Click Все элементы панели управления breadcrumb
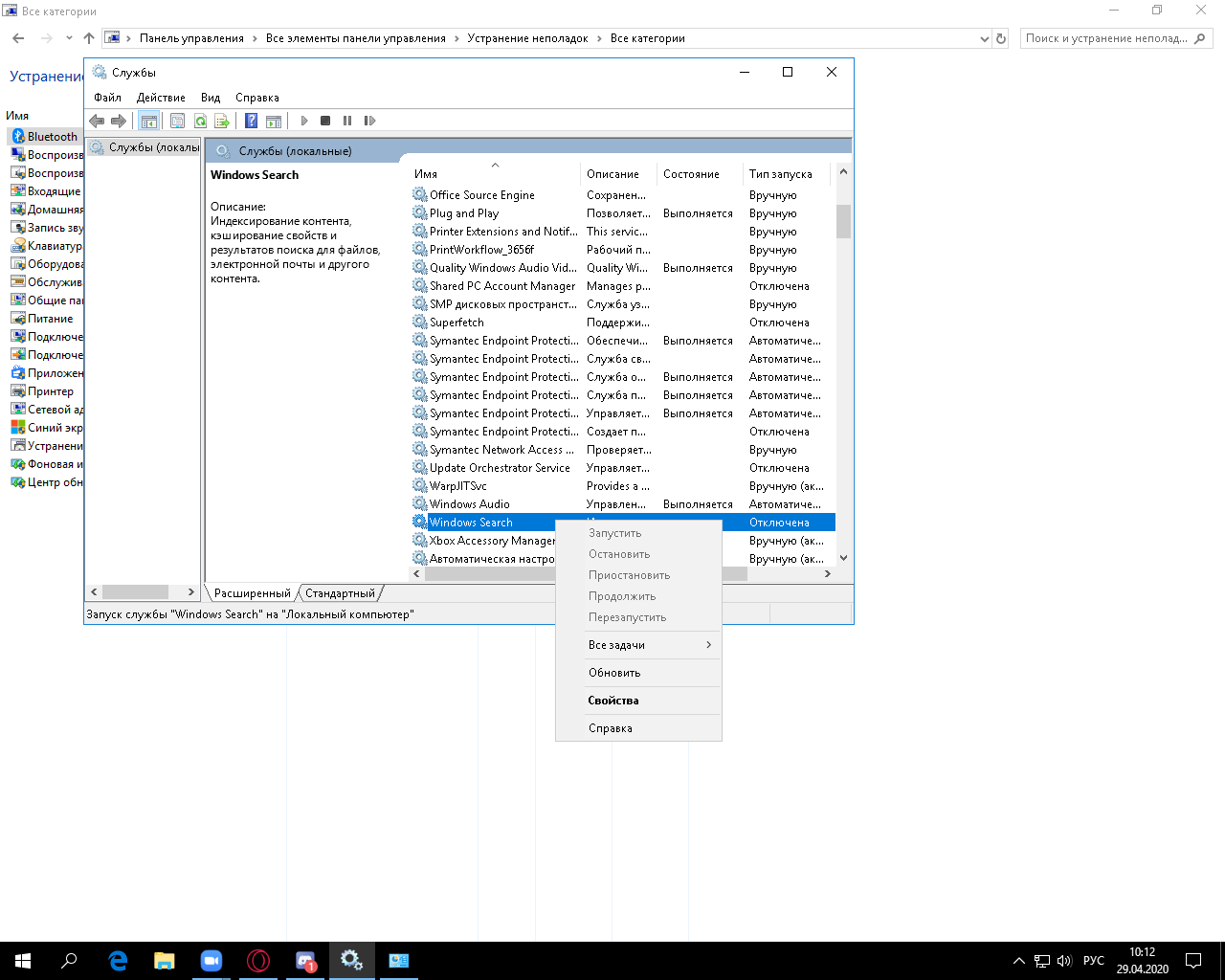Viewport: 1225px width, 980px height. point(356,38)
